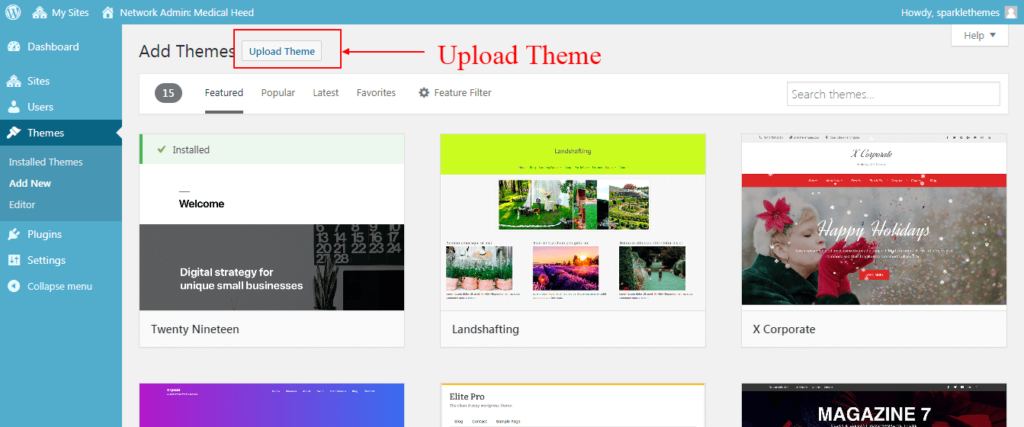1024x427 pixels.
Task: Click the WordPress logo icon
Action: coord(12,13)
